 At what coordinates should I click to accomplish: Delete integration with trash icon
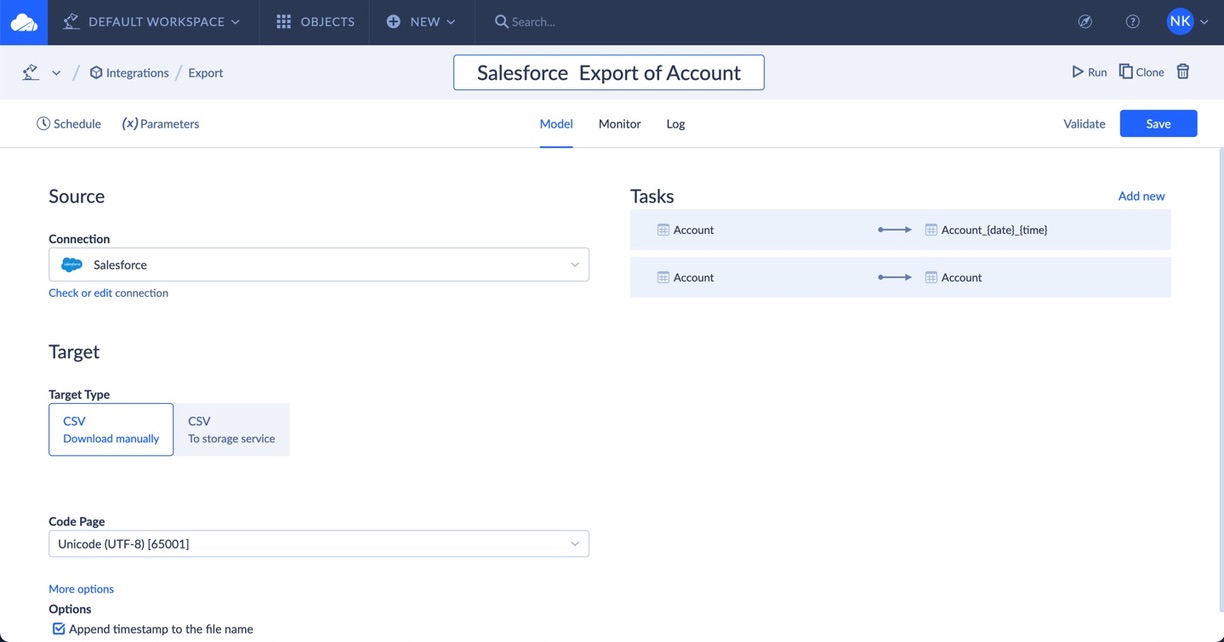[1183, 72]
